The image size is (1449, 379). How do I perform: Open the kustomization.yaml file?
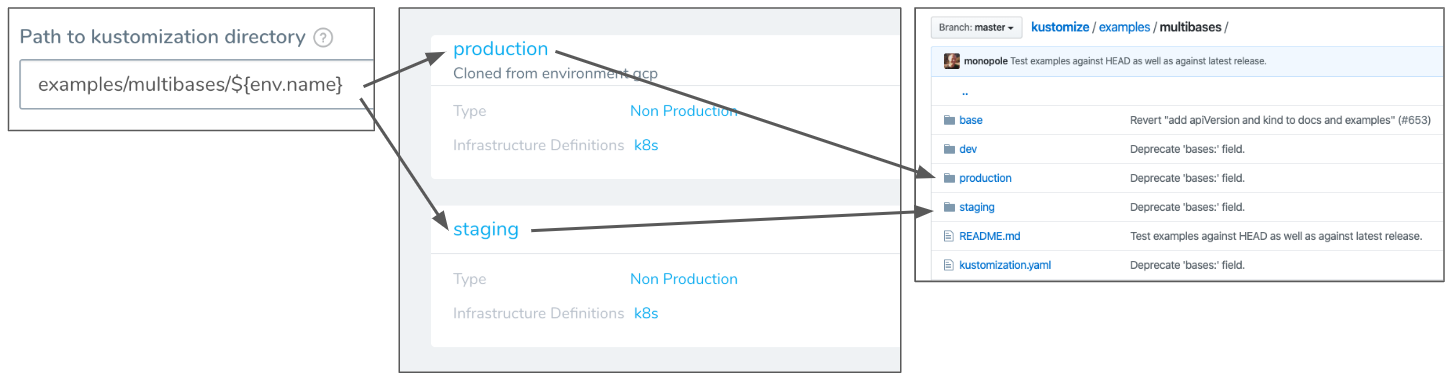pos(1005,265)
